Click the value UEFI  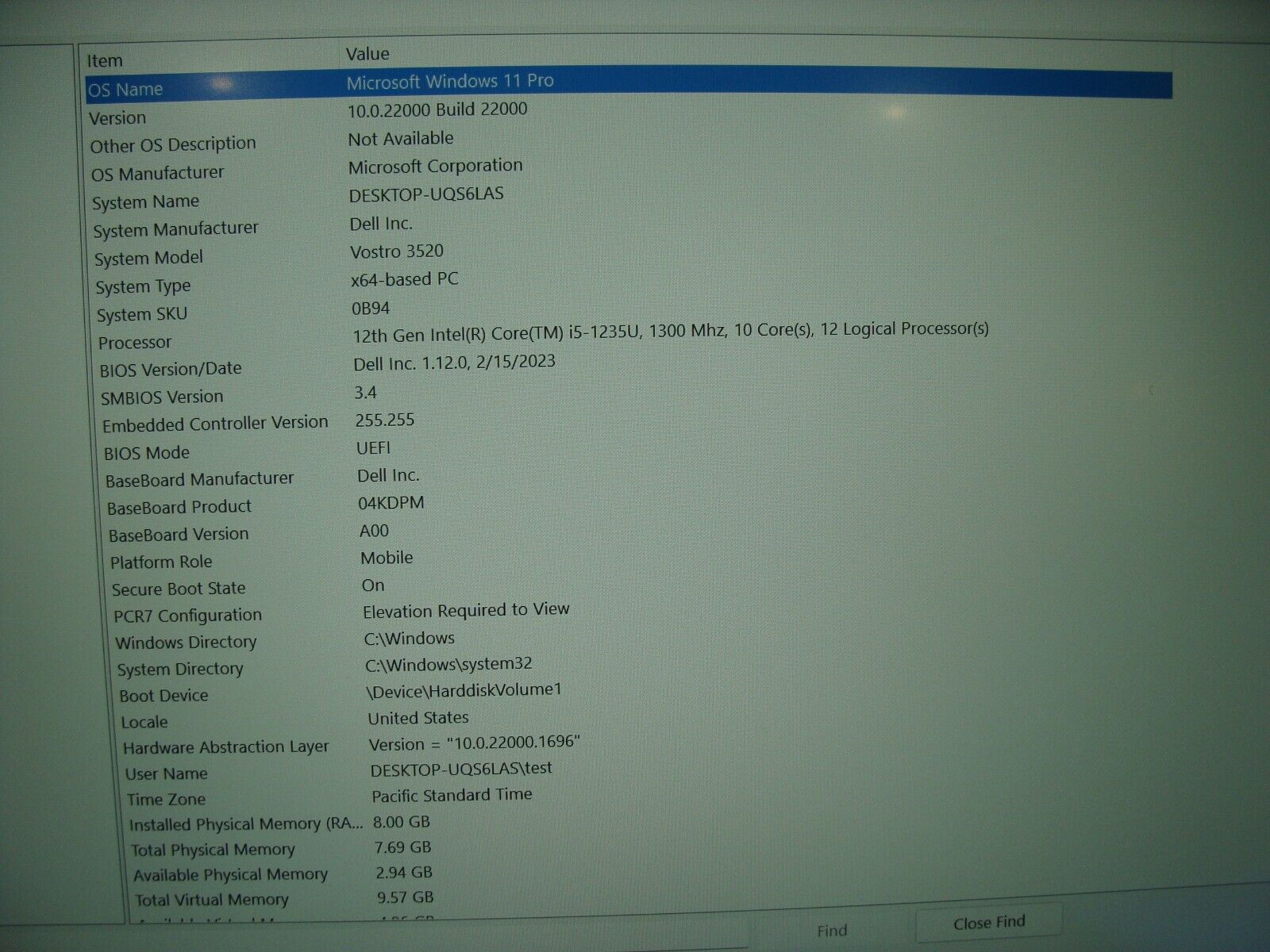(374, 448)
